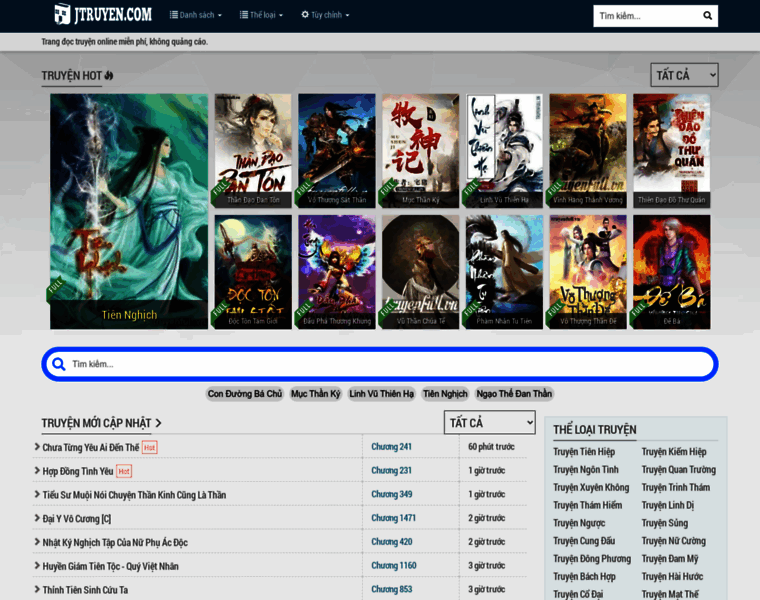
Task: Select genre Truyện Kiếm Hiệp
Action: click(x=674, y=452)
